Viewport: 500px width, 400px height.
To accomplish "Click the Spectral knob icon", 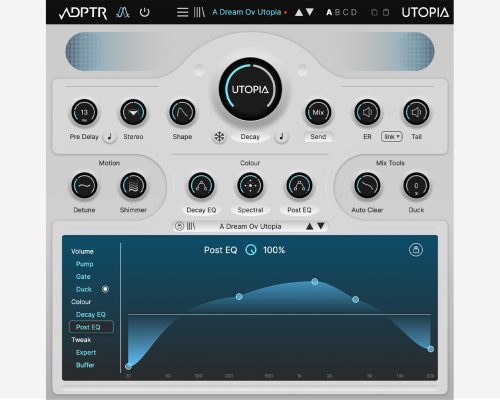I will (x=250, y=186).
